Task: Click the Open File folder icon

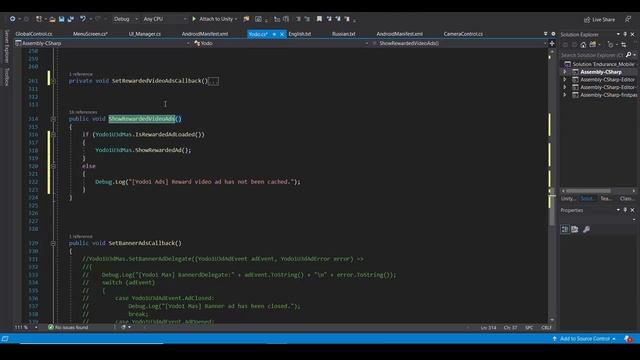Action: coord(52,19)
